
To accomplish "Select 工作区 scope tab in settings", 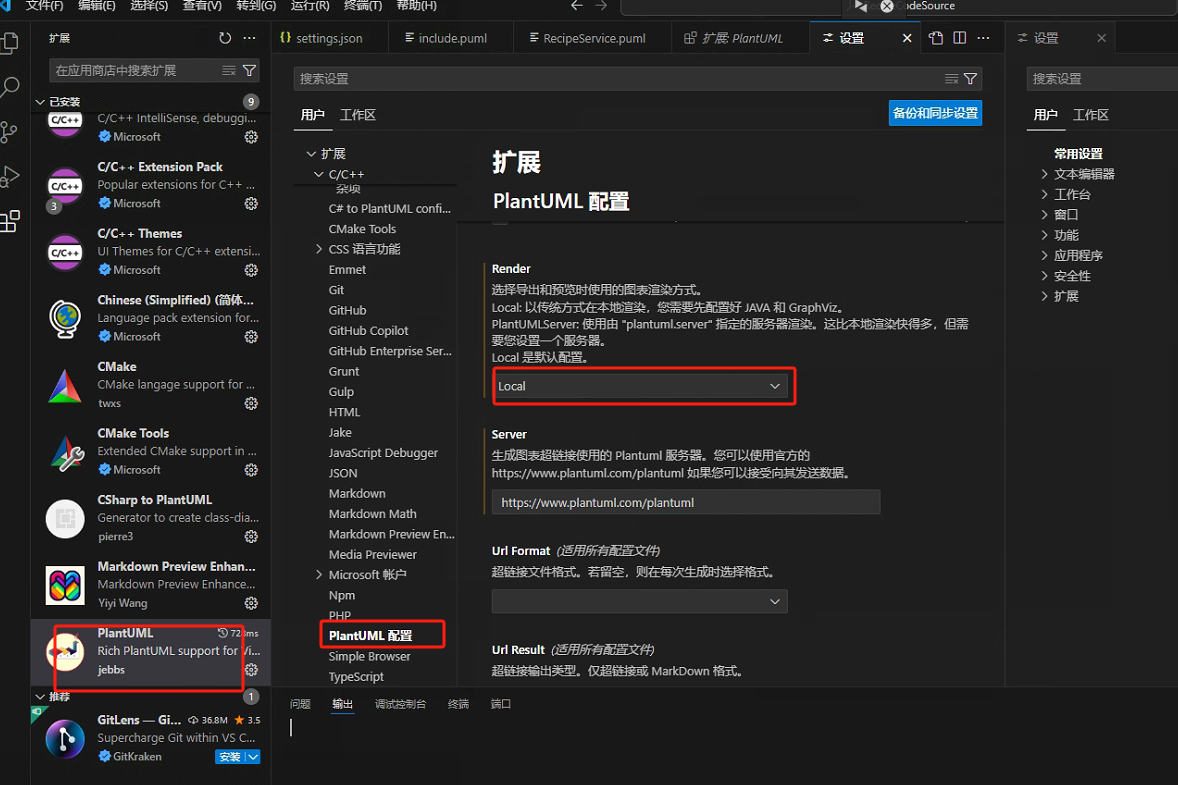I will click(358, 115).
